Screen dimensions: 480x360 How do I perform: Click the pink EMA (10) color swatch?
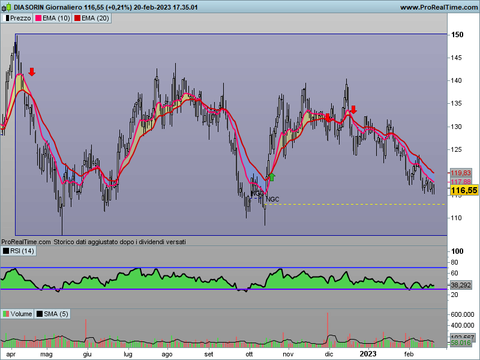pyautogui.click(x=39, y=18)
